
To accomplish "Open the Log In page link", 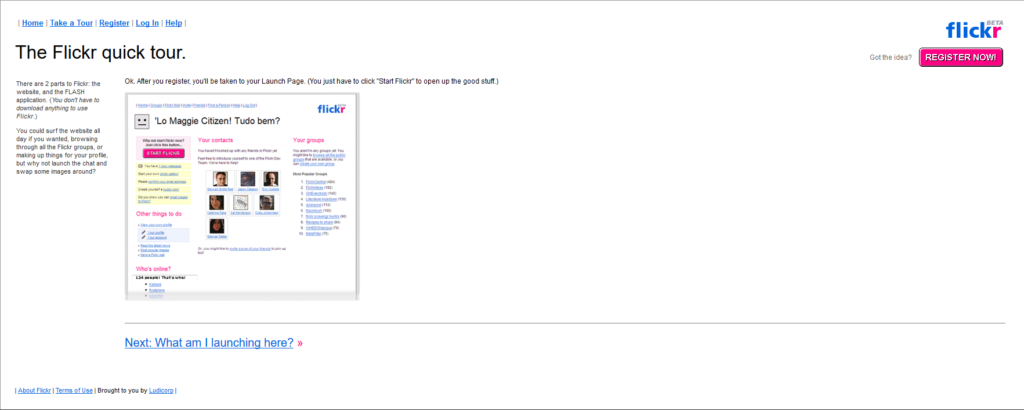I will [x=147, y=23].
